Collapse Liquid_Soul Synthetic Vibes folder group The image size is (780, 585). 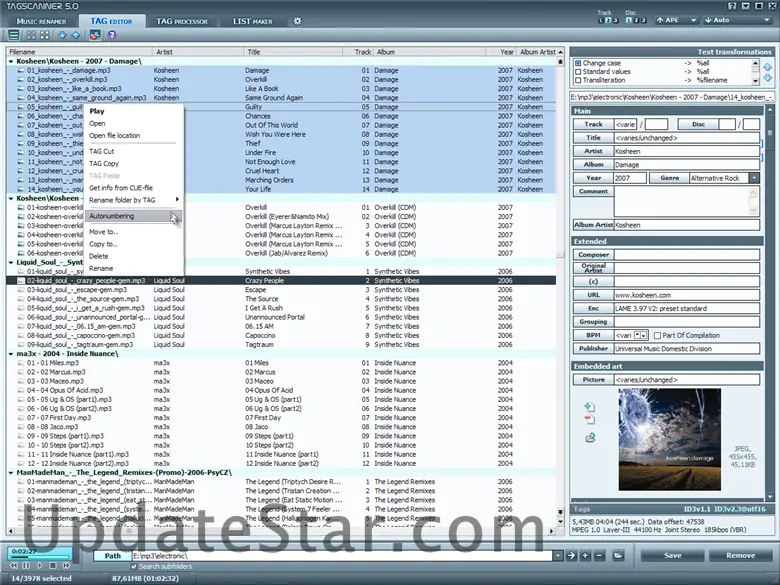click(x=11, y=262)
